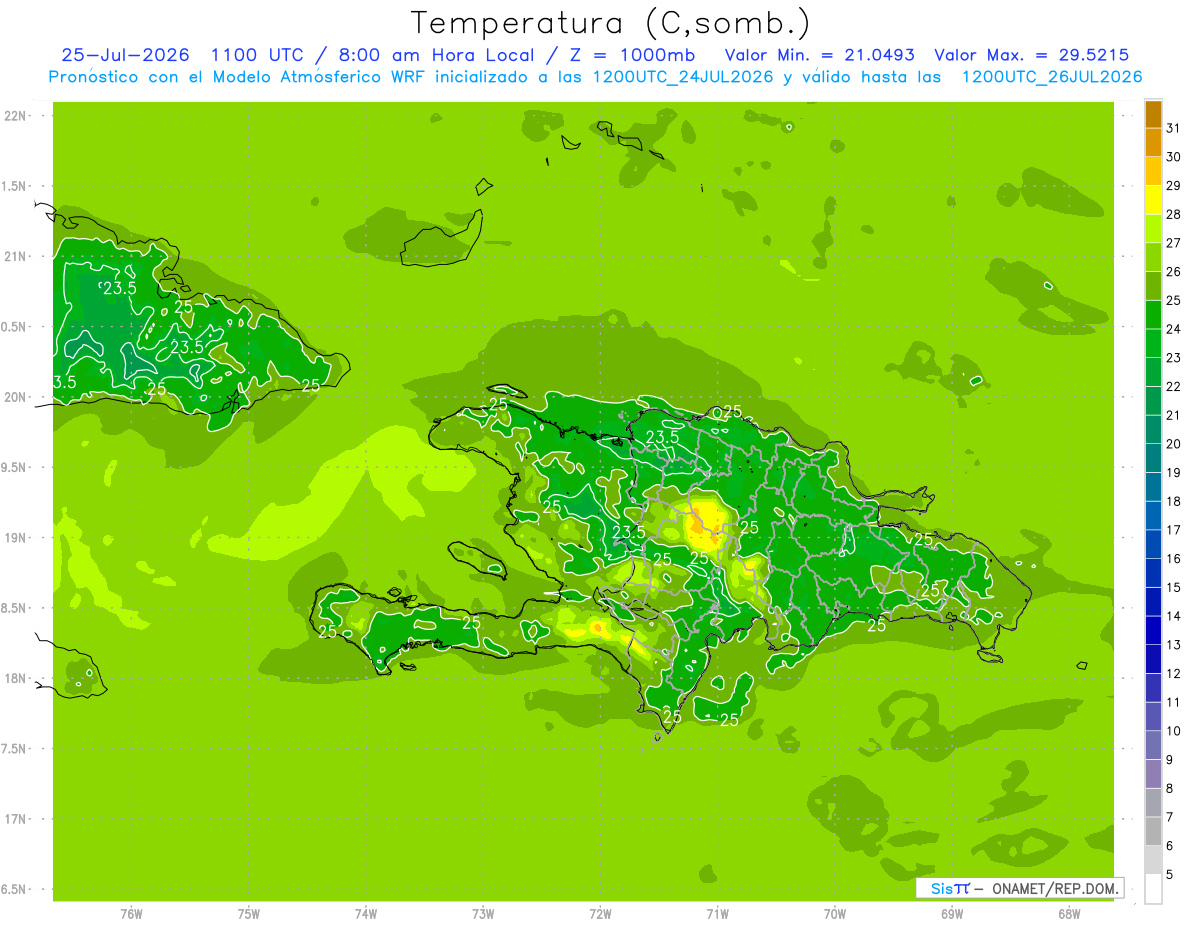Click the 'Temperatura (C,somb.)' title
This screenshot has width=1200, height=927.
click(610, 23)
